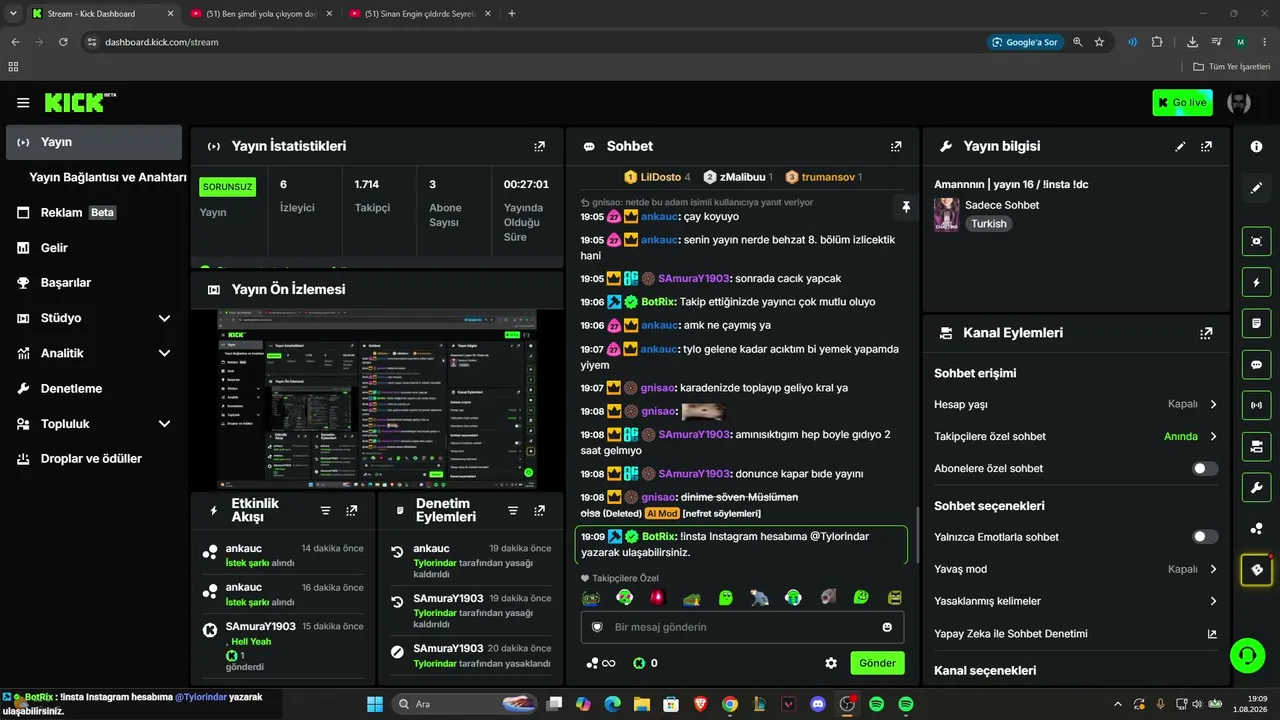Open the green headset support button
This screenshot has width=1280, height=720.
1247,656
